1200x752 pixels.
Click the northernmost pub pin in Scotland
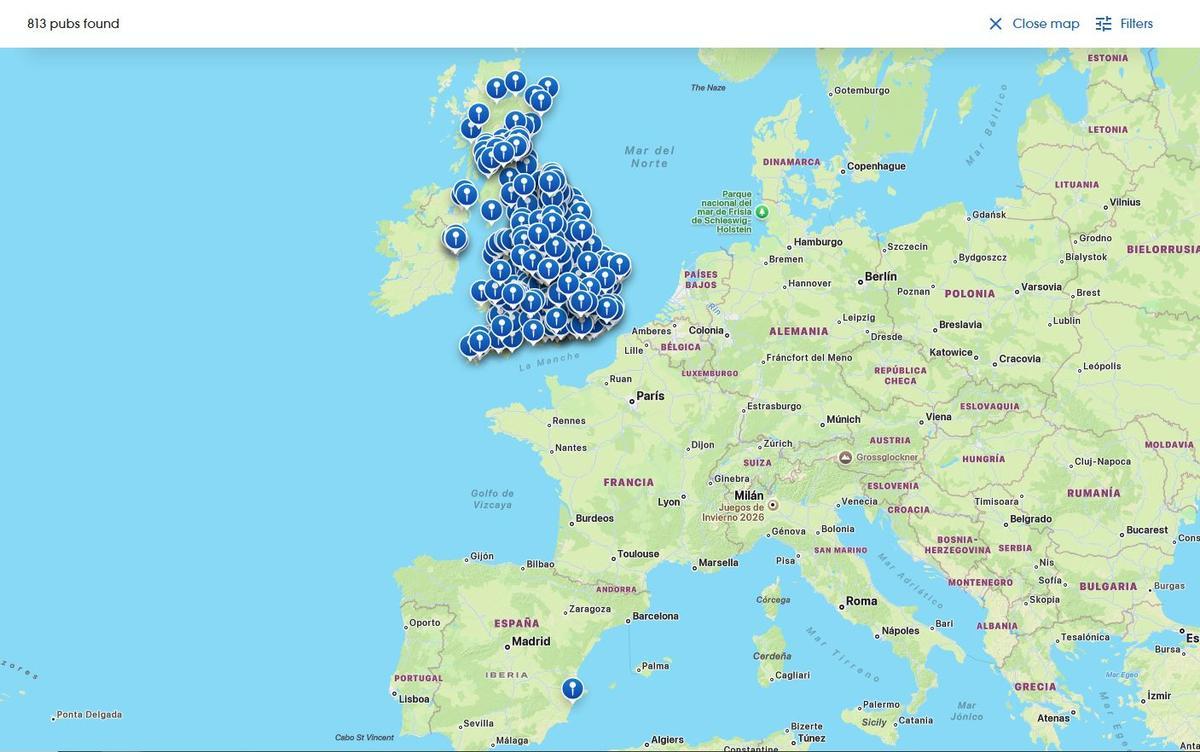coord(515,79)
